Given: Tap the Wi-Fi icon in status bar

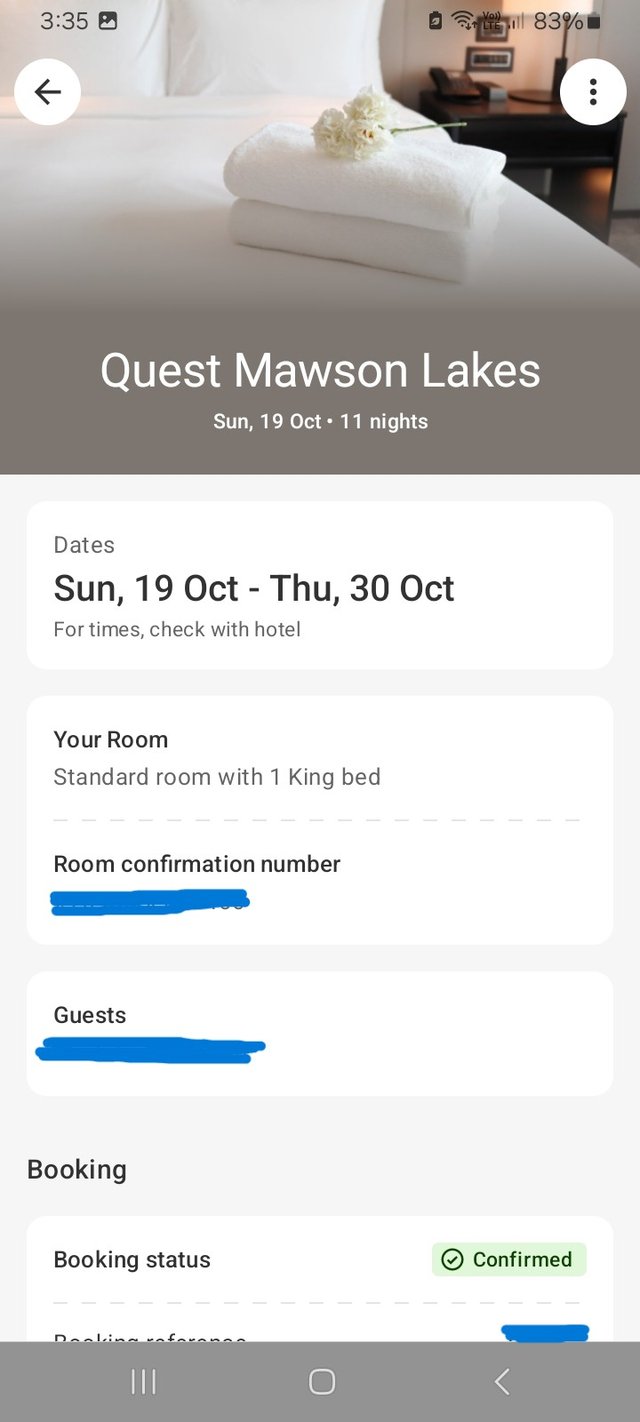Looking at the screenshot, I should [463, 20].
